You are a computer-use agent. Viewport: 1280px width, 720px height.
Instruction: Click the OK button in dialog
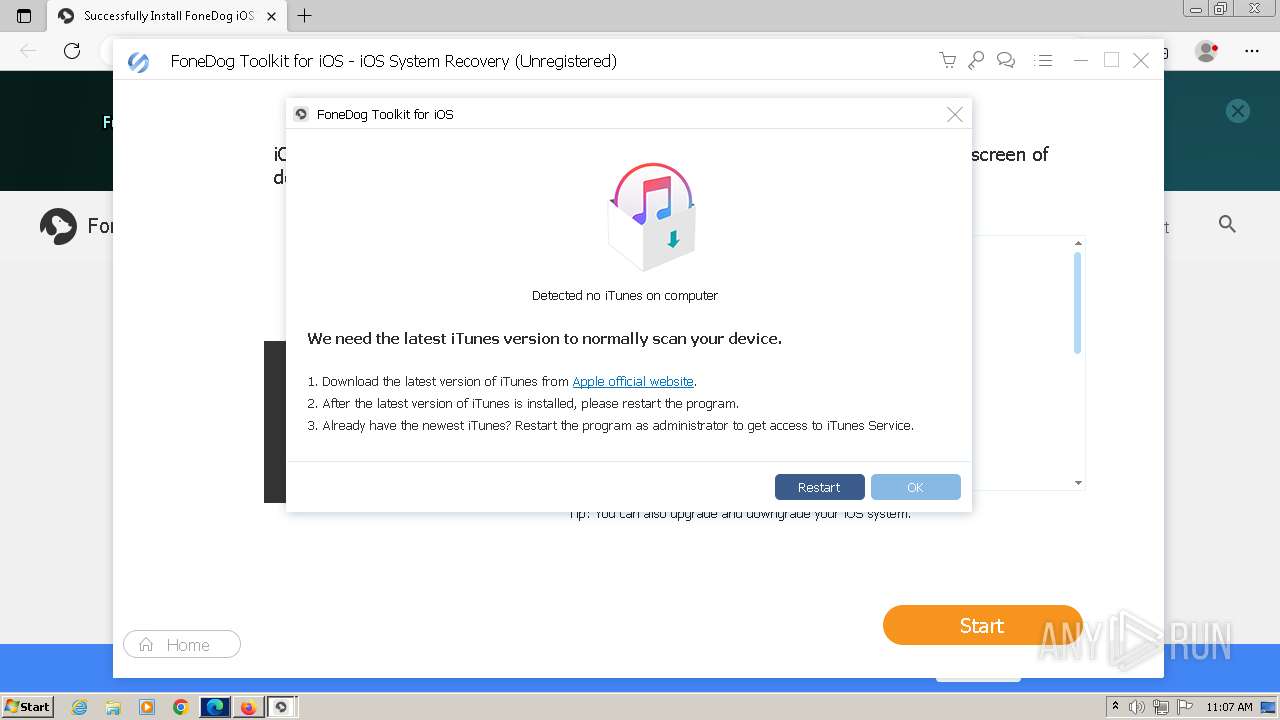click(915, 487)
